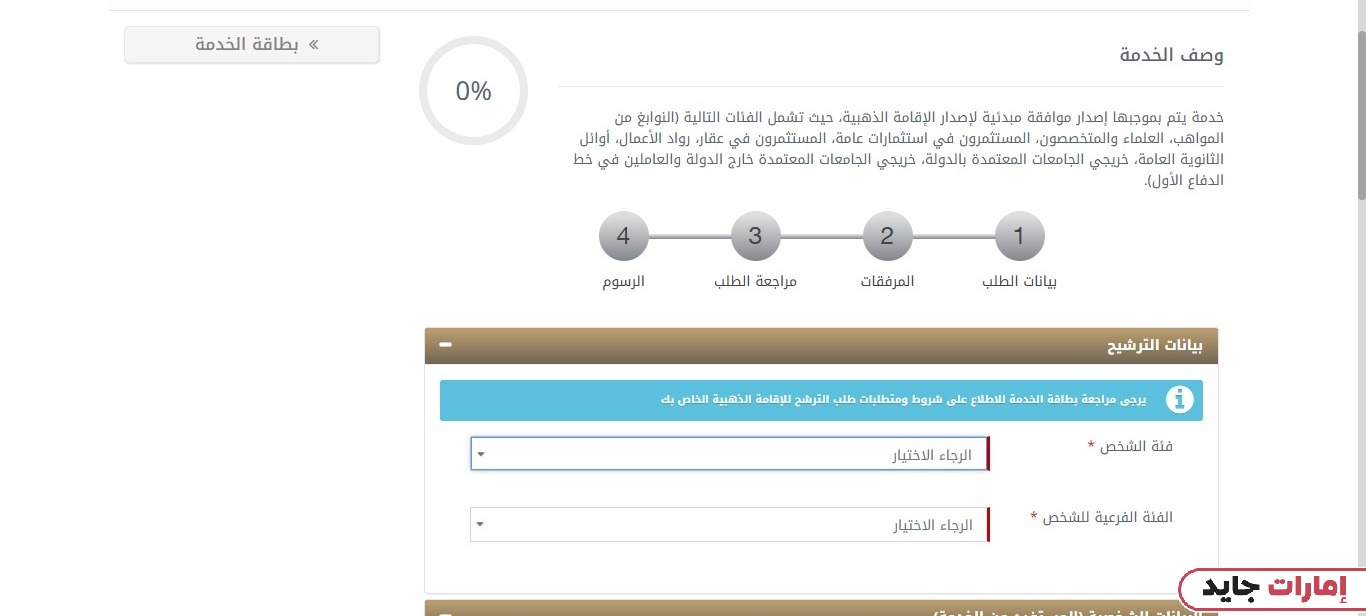The image size is (1366, 616).
Task: Click the بطاقة الخدمة button
Action: tap(251, 44)
